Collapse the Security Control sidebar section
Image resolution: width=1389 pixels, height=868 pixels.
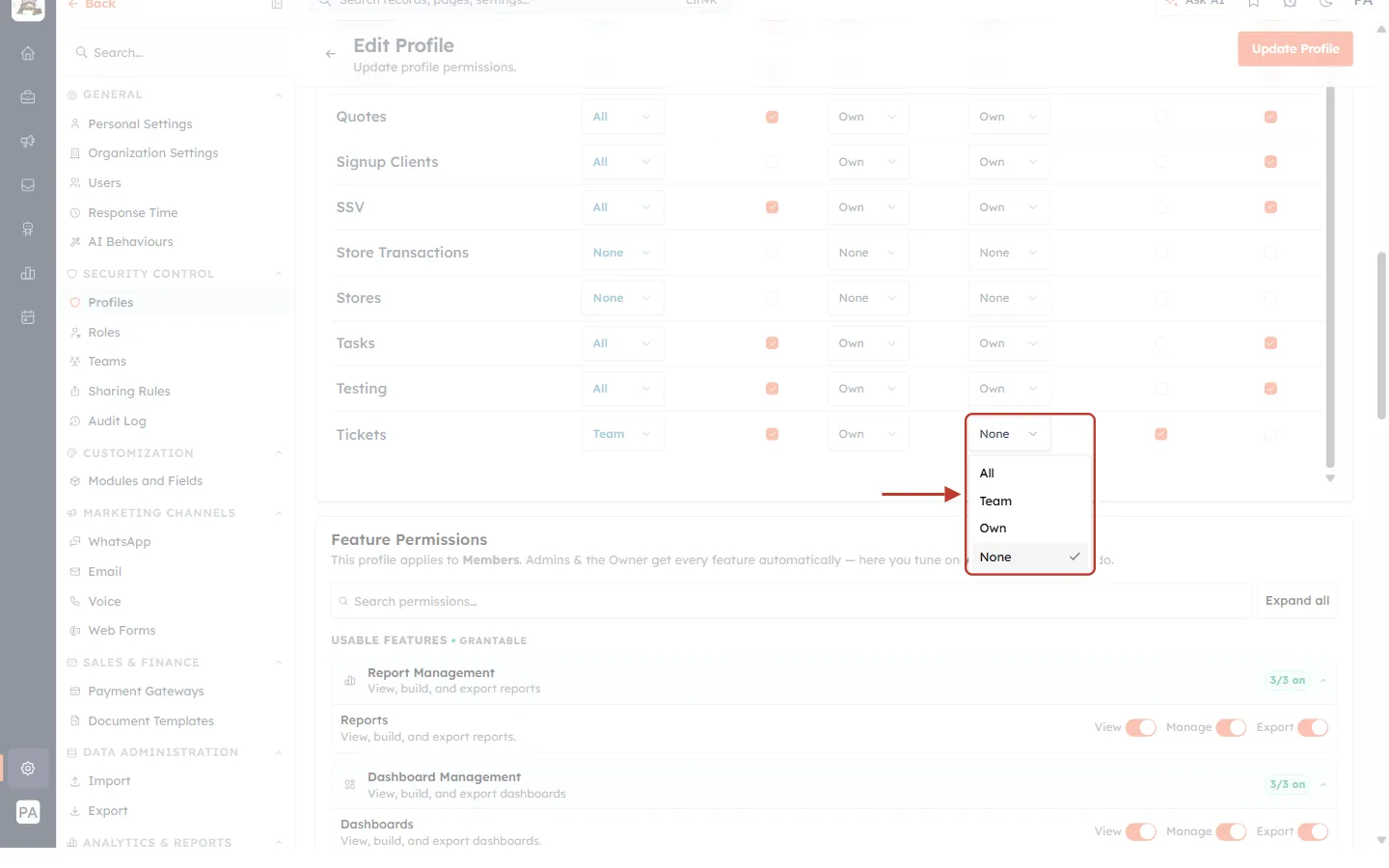click(279, 274)
